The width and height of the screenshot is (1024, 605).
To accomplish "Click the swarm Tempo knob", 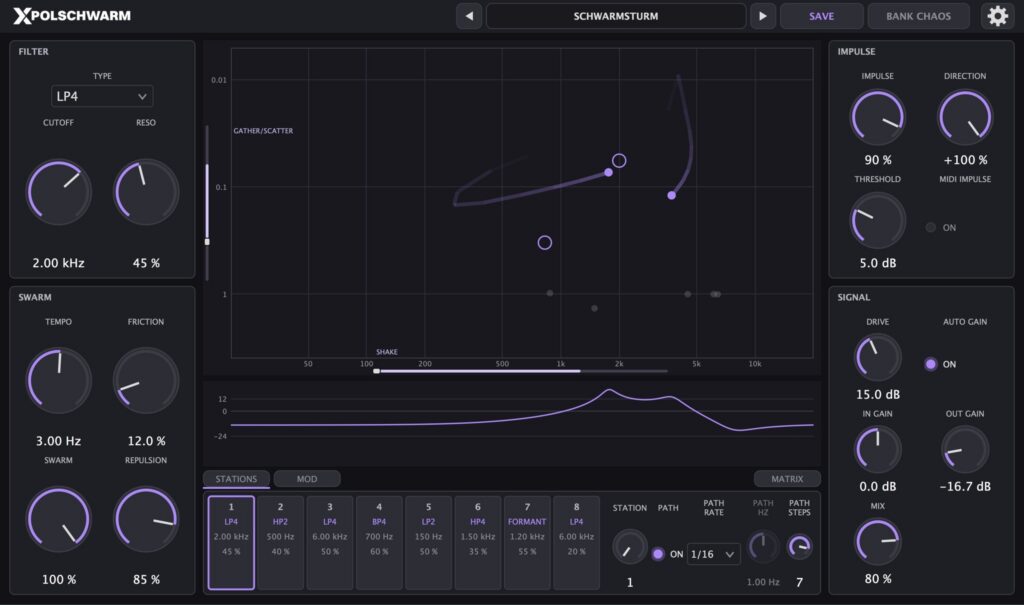I will [x=59, y=380].
